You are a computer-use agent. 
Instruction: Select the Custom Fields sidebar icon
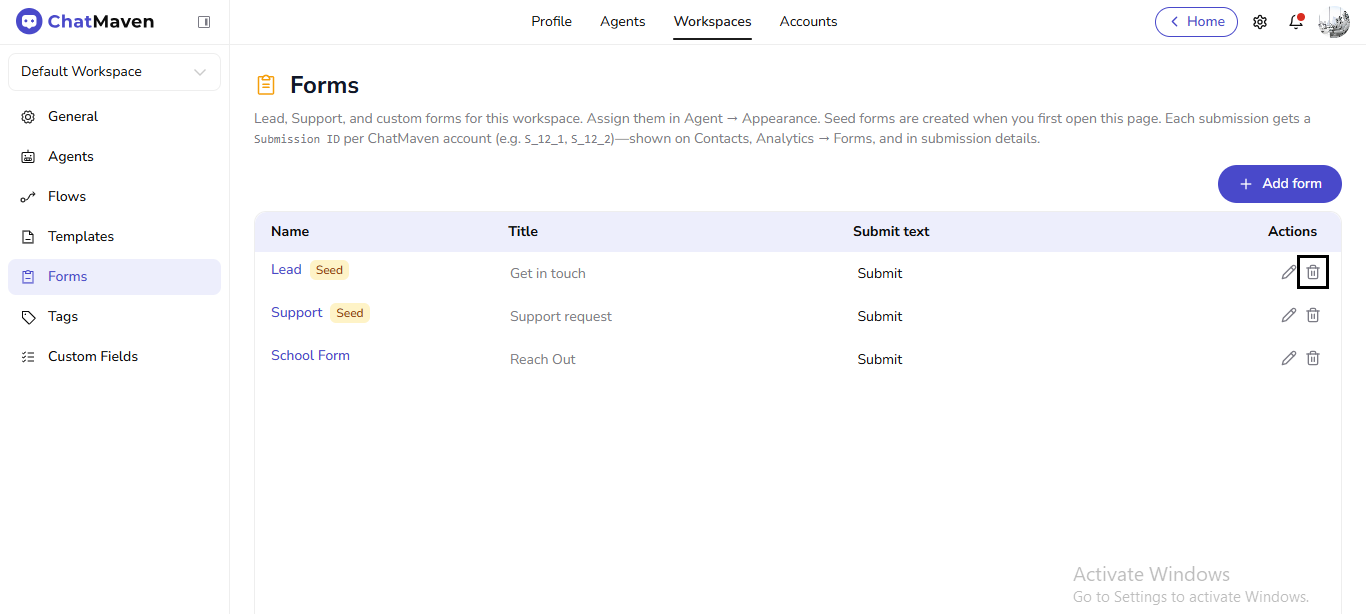coord(29,356)
